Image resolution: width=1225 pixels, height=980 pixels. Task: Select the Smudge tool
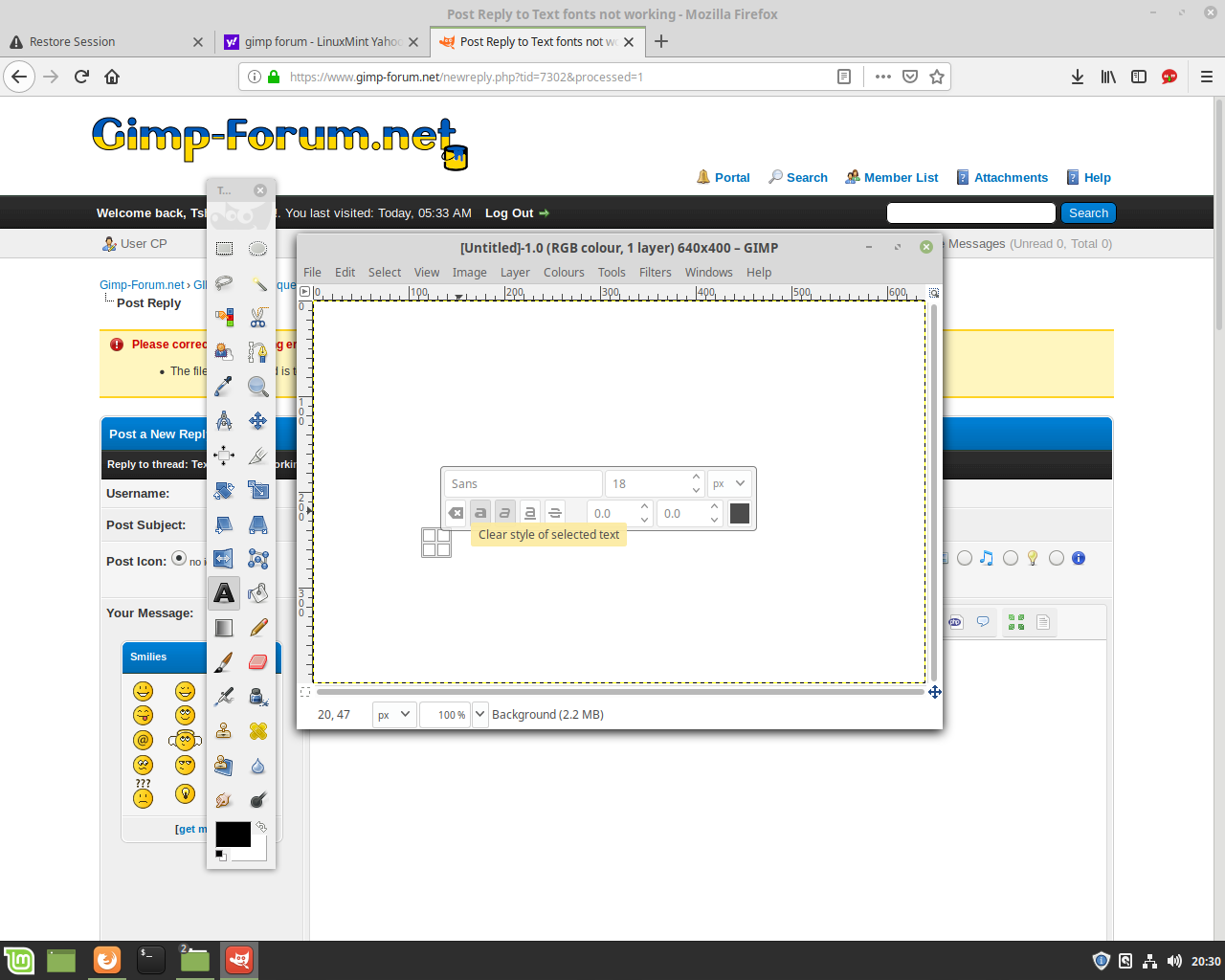coord(224,800)
